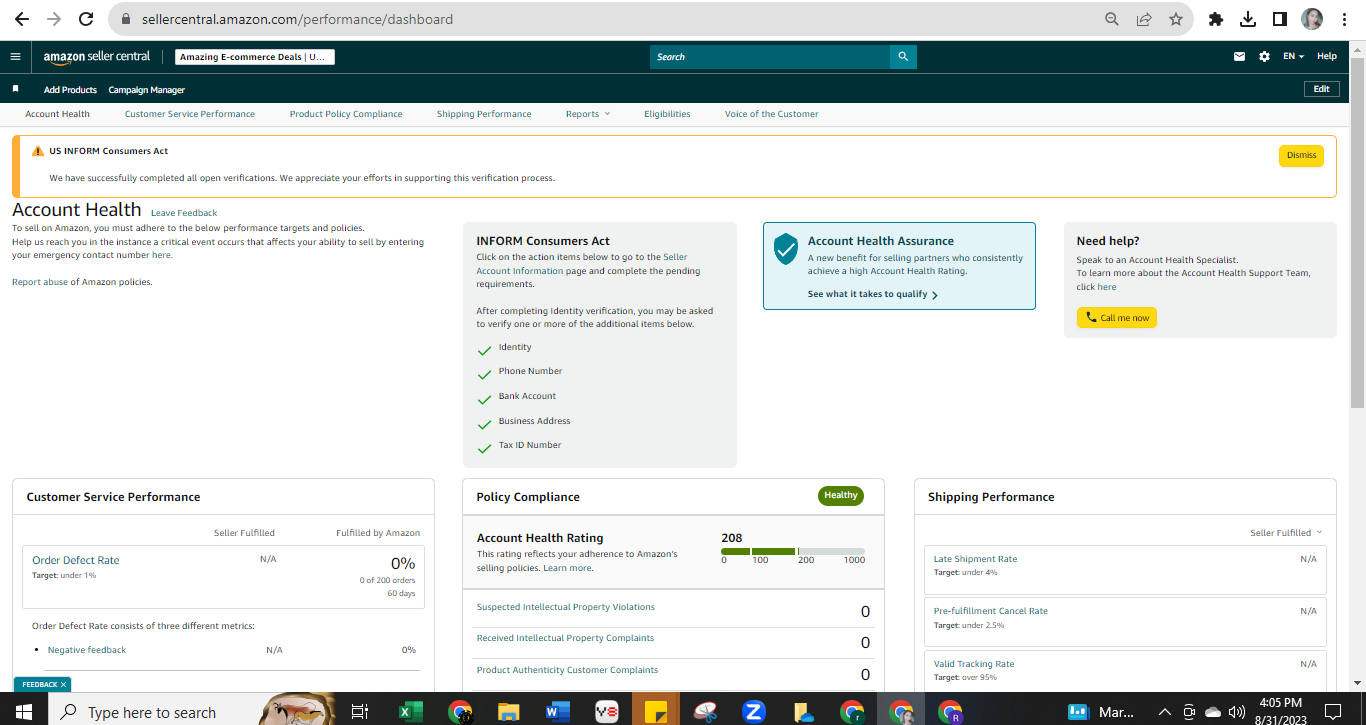
Task: Open the Seller Fulfilled dropdown under Shipping Performance
Action: (x=1286, y=533)
